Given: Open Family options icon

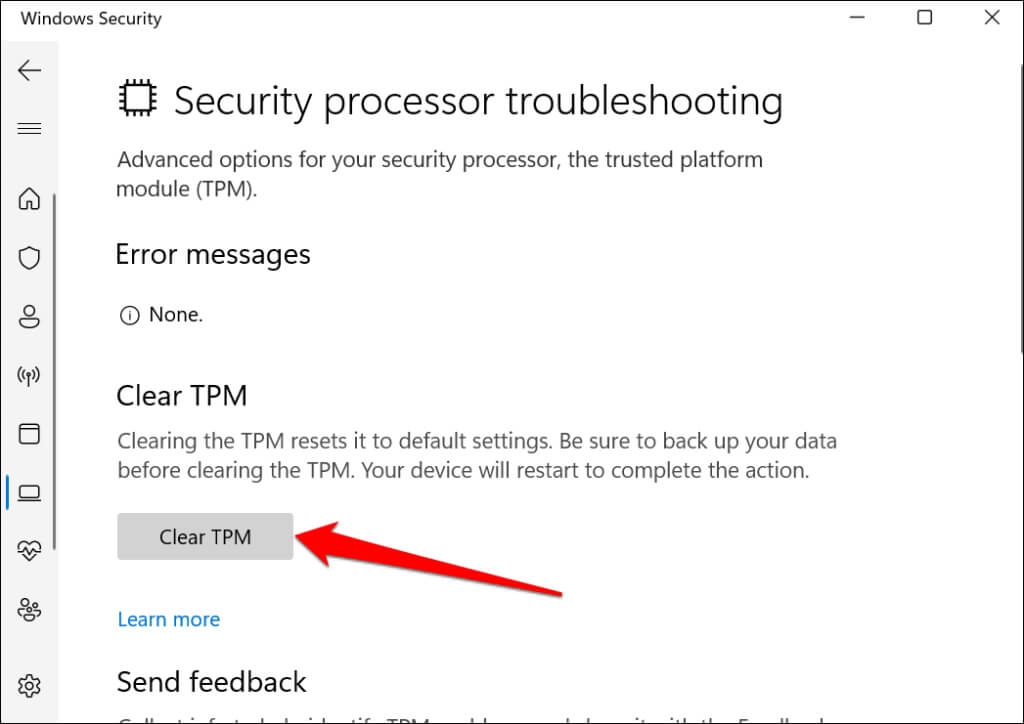Looking at the screenshot, I should [x=29, y=609].
